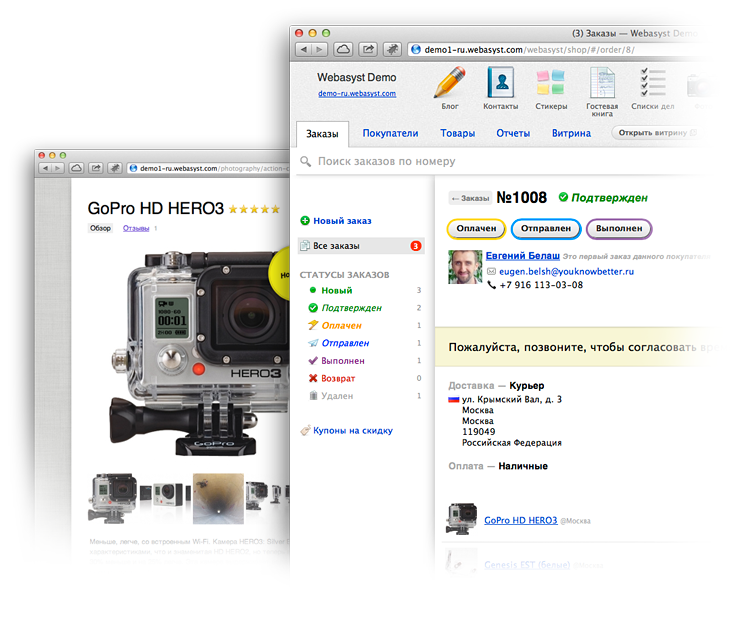Click the green plus icon beside Новый заказ
730x625 pixels.
point(305,221)
